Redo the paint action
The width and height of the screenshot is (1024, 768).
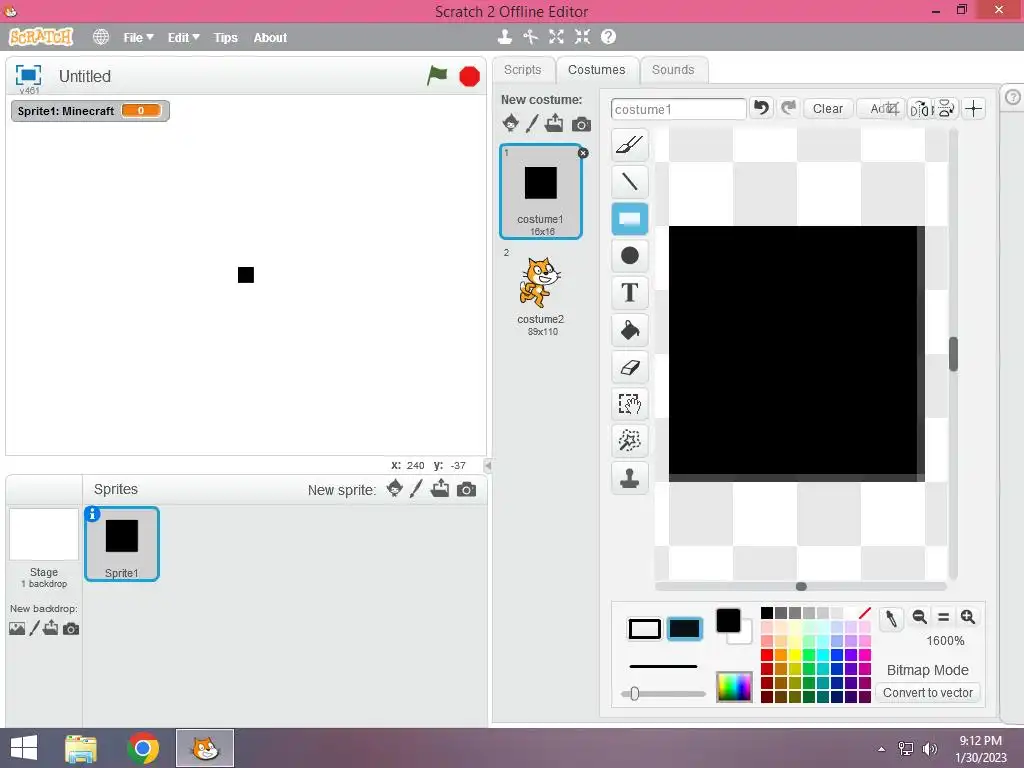788,108
